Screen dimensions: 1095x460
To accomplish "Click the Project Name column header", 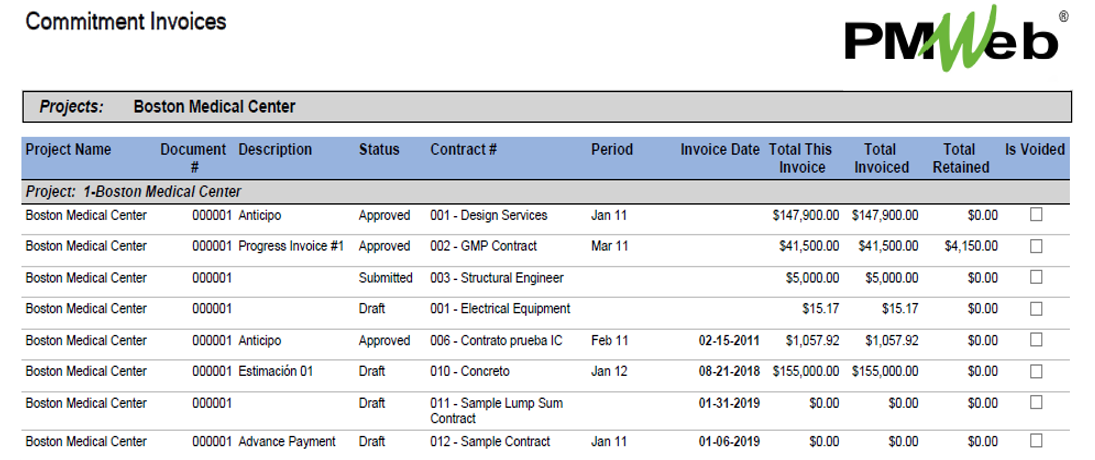I will coord(68,149).
